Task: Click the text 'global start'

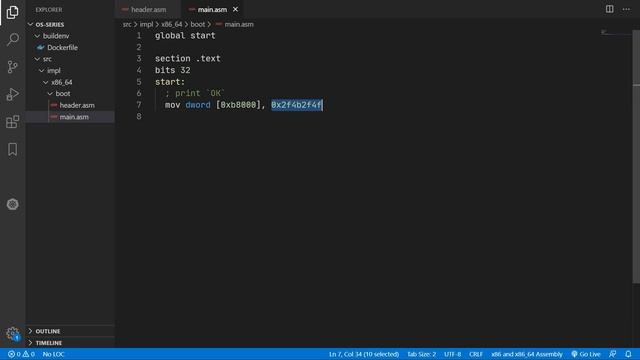Action: pyautogui.click(x=185, y=36)
